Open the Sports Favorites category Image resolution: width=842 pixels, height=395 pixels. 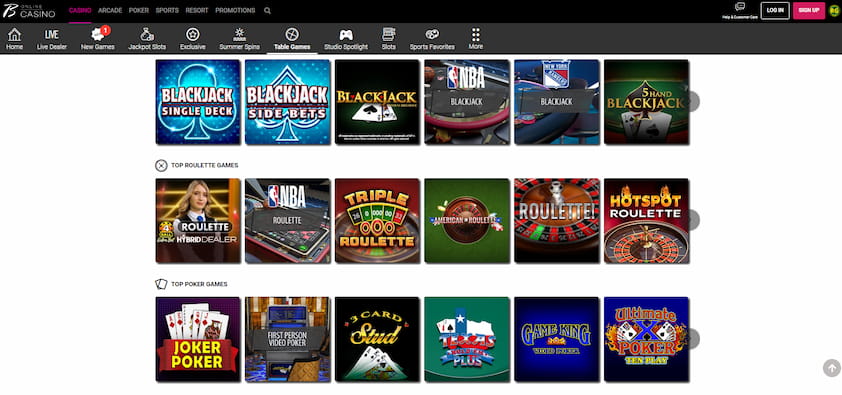(x=432, y=39)
